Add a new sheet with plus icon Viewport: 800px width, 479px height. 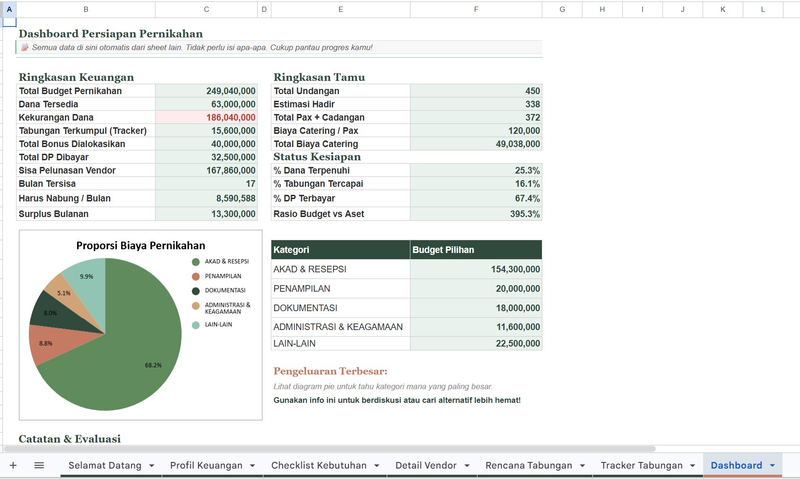click(x=13, y=465)
